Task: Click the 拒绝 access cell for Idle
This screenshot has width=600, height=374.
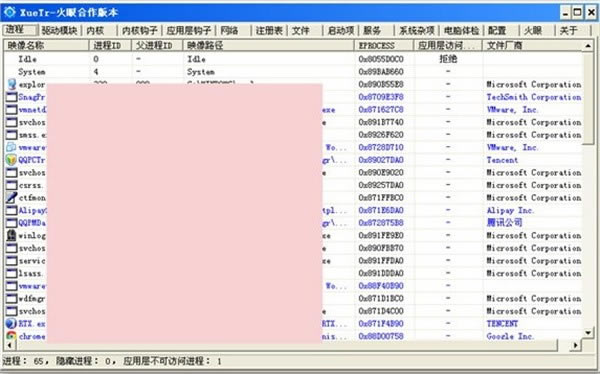Action: pos(448,59)
